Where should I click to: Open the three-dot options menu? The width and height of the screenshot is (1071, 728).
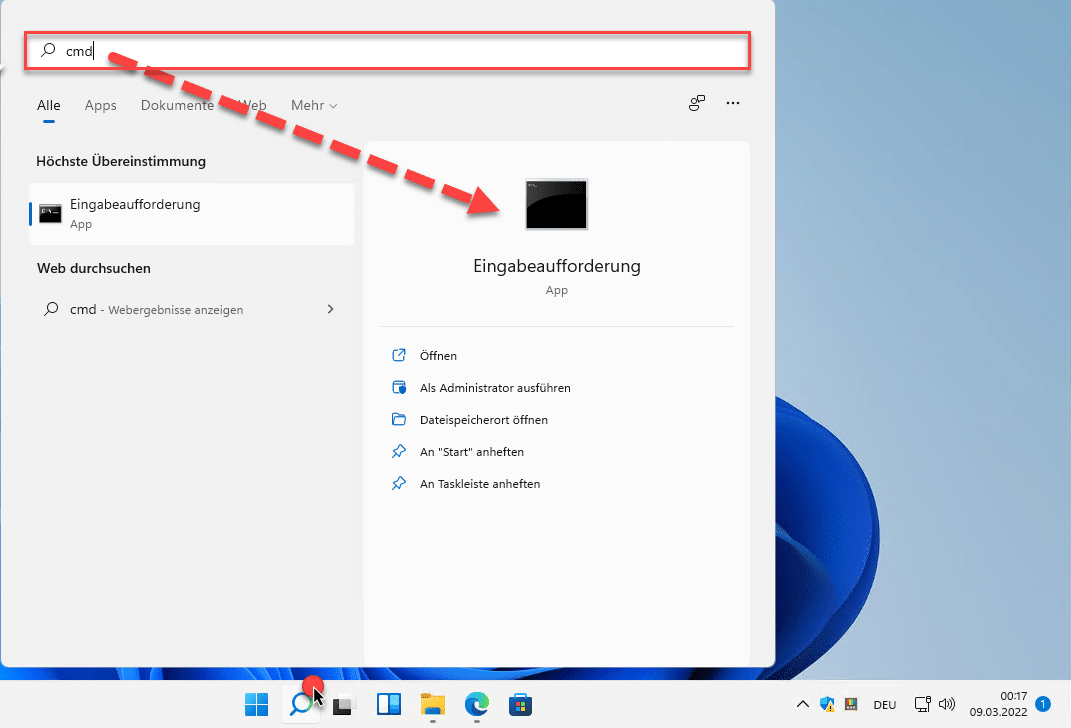click(x=733, y=103)
